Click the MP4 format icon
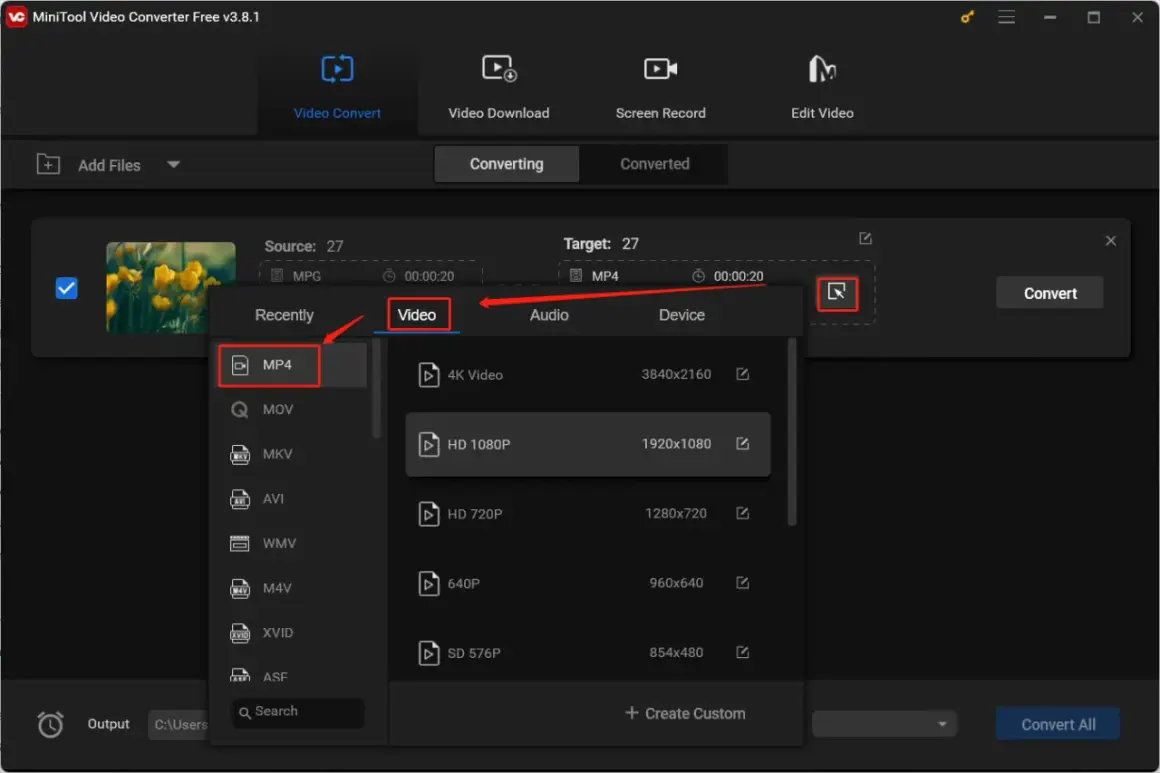This screenshot has width=1160, height=773. [x=240, y=365]
